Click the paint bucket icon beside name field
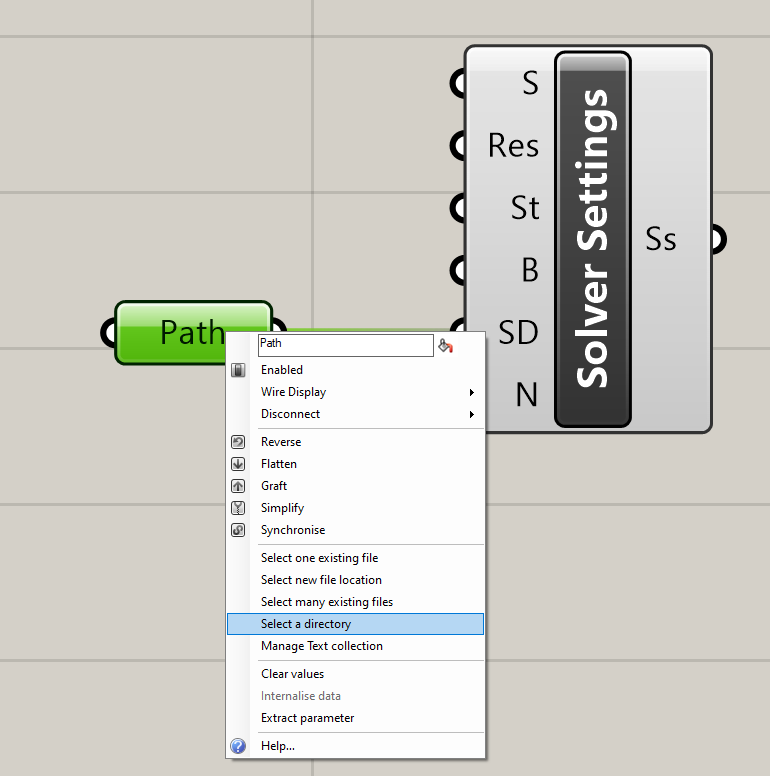This screenshot has height=776, width=770. tap(446, 346)
